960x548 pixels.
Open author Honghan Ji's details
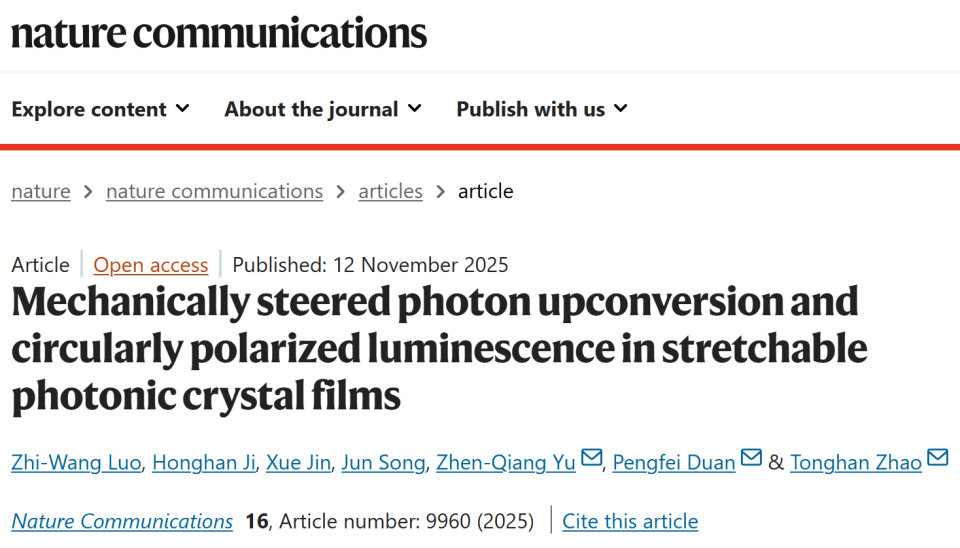[x=205, y=462]
